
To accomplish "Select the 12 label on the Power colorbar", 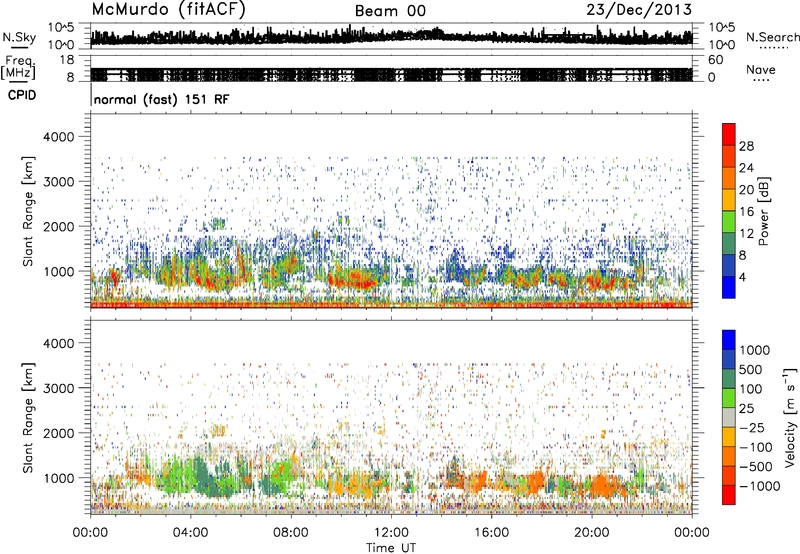I will point(746,234).
